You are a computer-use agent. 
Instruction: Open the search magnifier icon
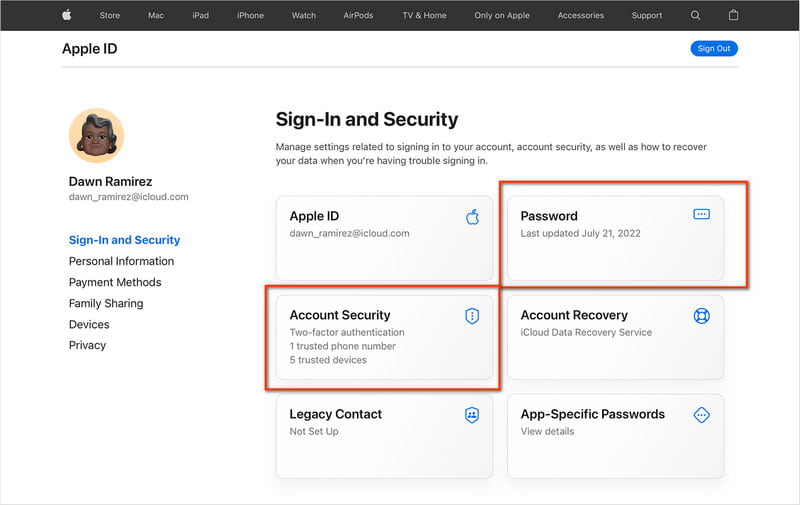click(695, 15)
